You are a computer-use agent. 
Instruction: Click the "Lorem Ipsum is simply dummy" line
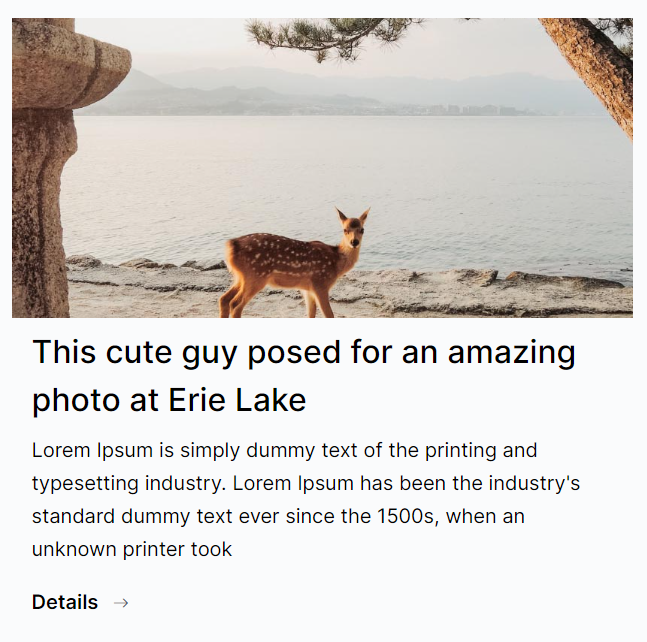coord(284,450)
